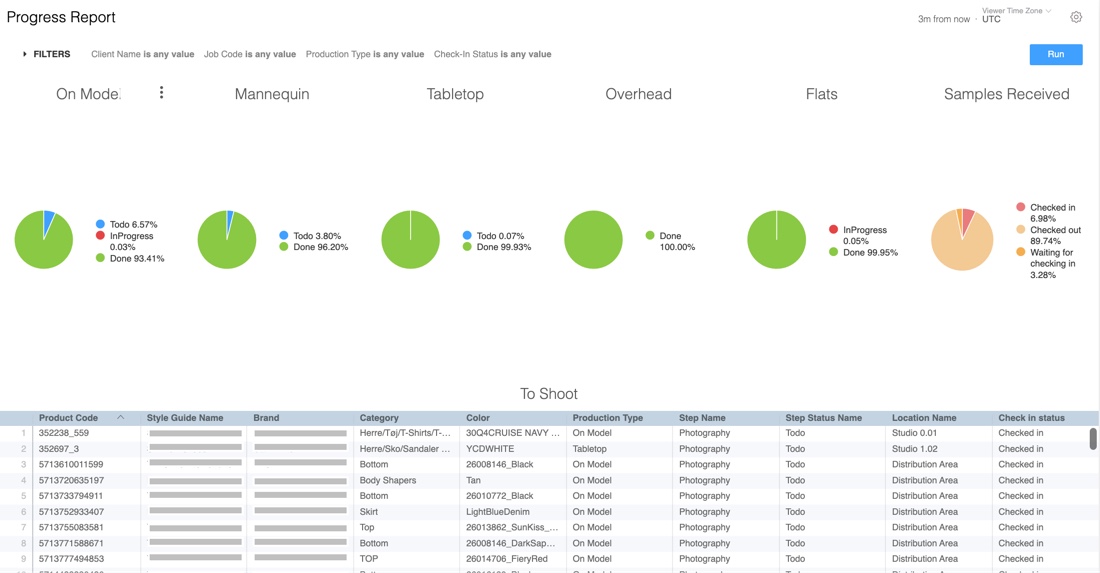The image size is (1100, 573).
Task: Expand the FILTERS section
Action: (x=46, y=54)
